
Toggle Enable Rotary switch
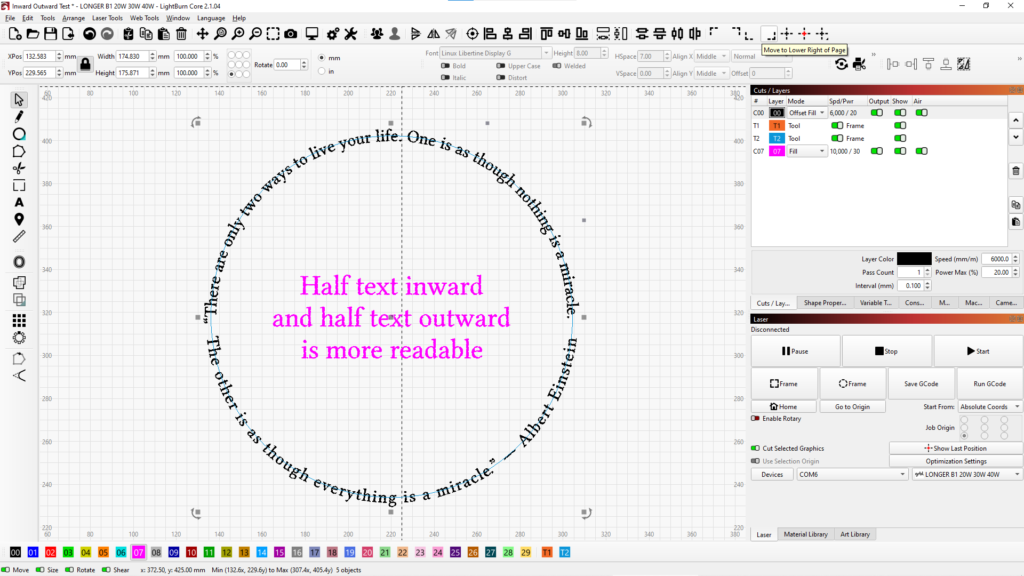pos(756,419)
